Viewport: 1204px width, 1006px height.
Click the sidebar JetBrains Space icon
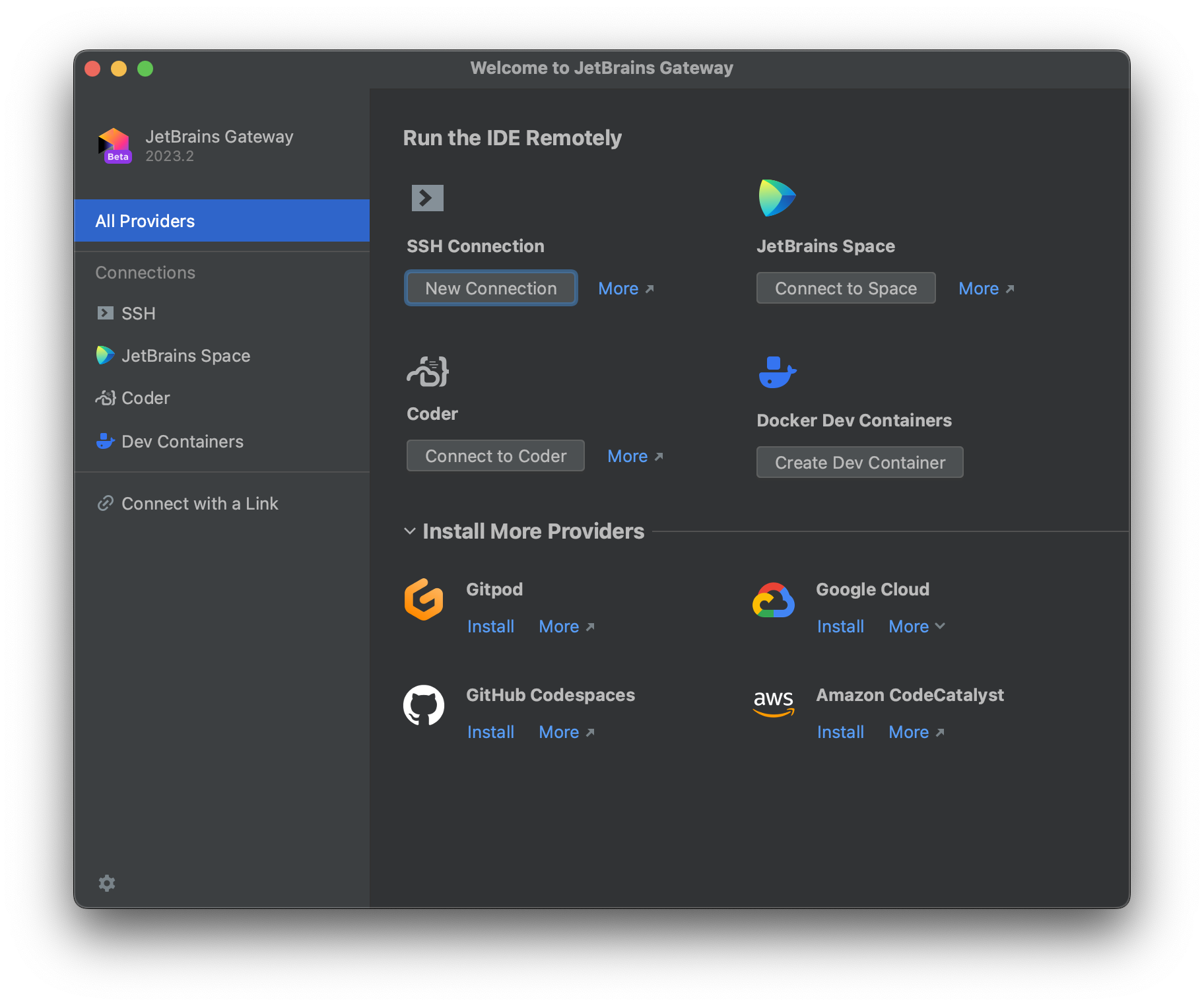click(x=105, y=355)
